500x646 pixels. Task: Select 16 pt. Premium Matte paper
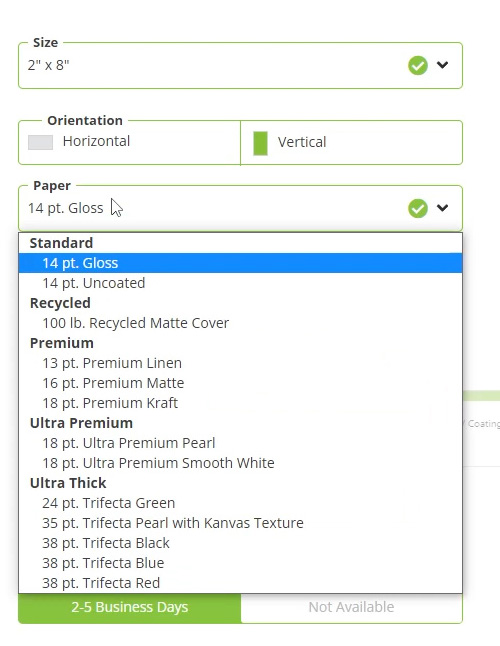241,383
